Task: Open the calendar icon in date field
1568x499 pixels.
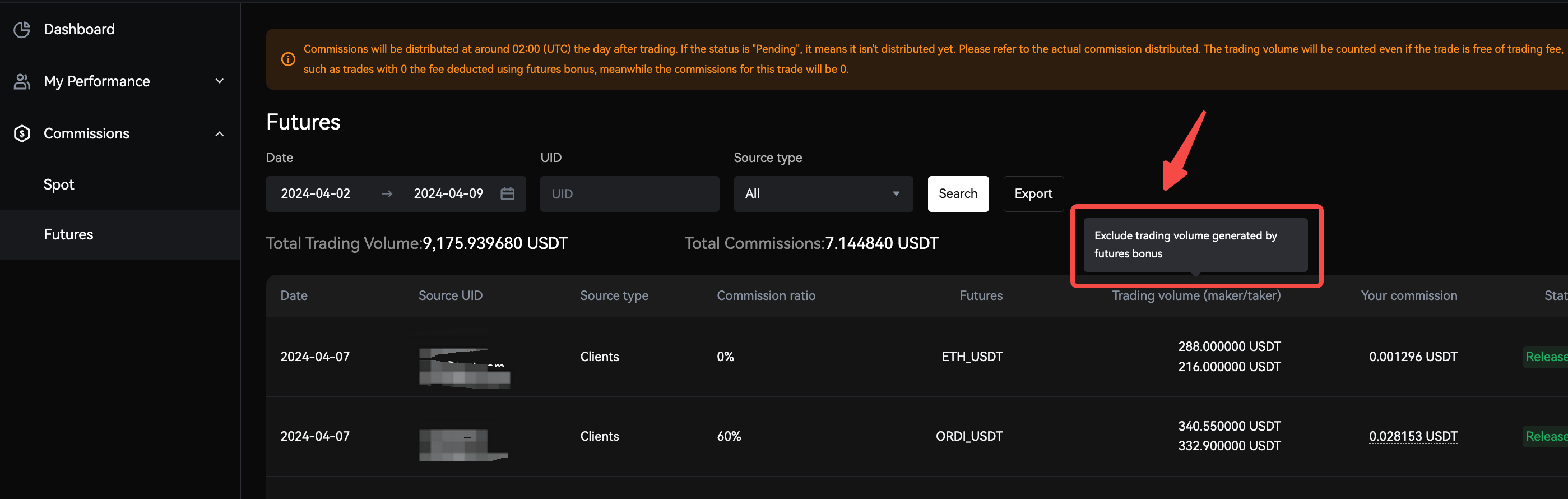Action: [x=507, y=194]
